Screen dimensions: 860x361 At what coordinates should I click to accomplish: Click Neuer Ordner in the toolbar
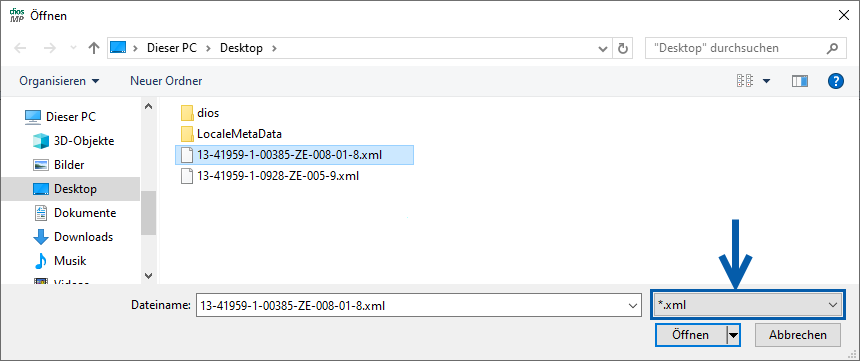pyautogui.click(x=166, y=81)
